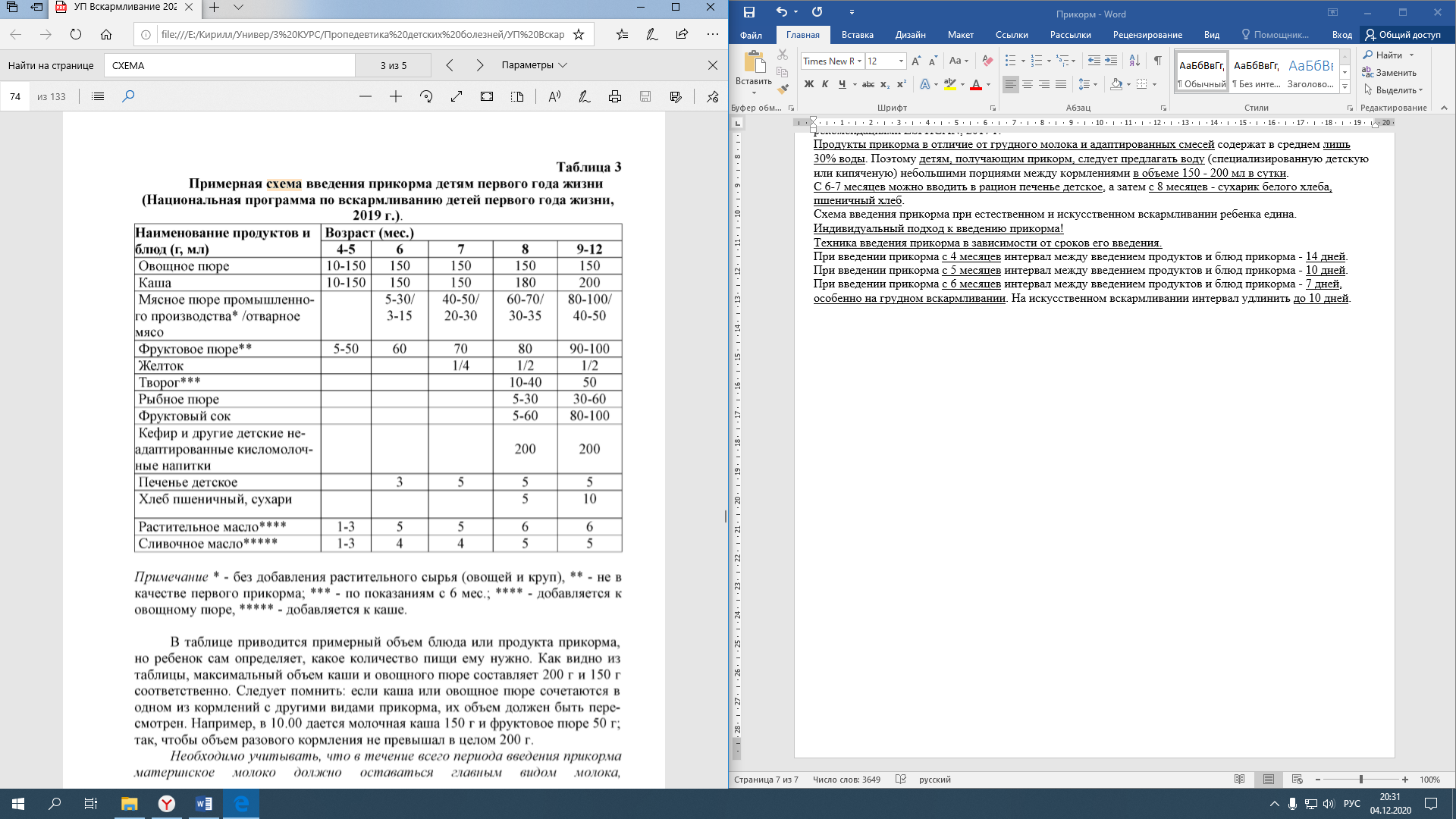Click the Format Painter brush
Screen dimensions: 1456x819
coord(783,88)
